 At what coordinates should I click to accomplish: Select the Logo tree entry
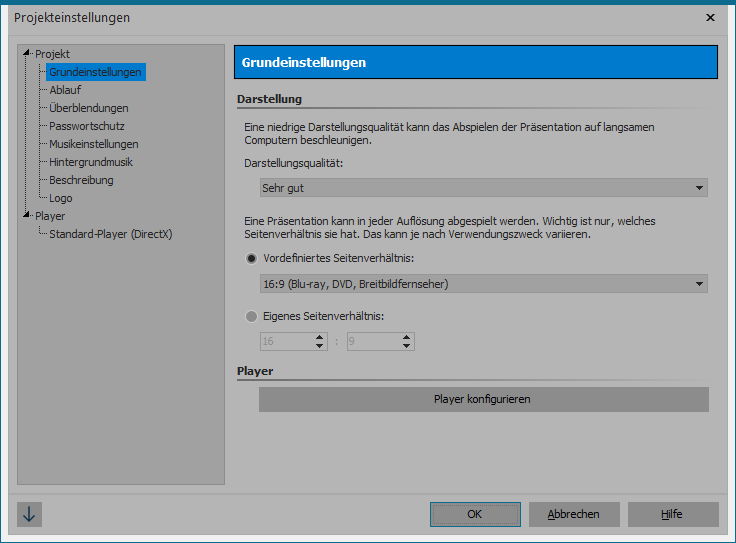pyautogui.click(x=61, y=198)
